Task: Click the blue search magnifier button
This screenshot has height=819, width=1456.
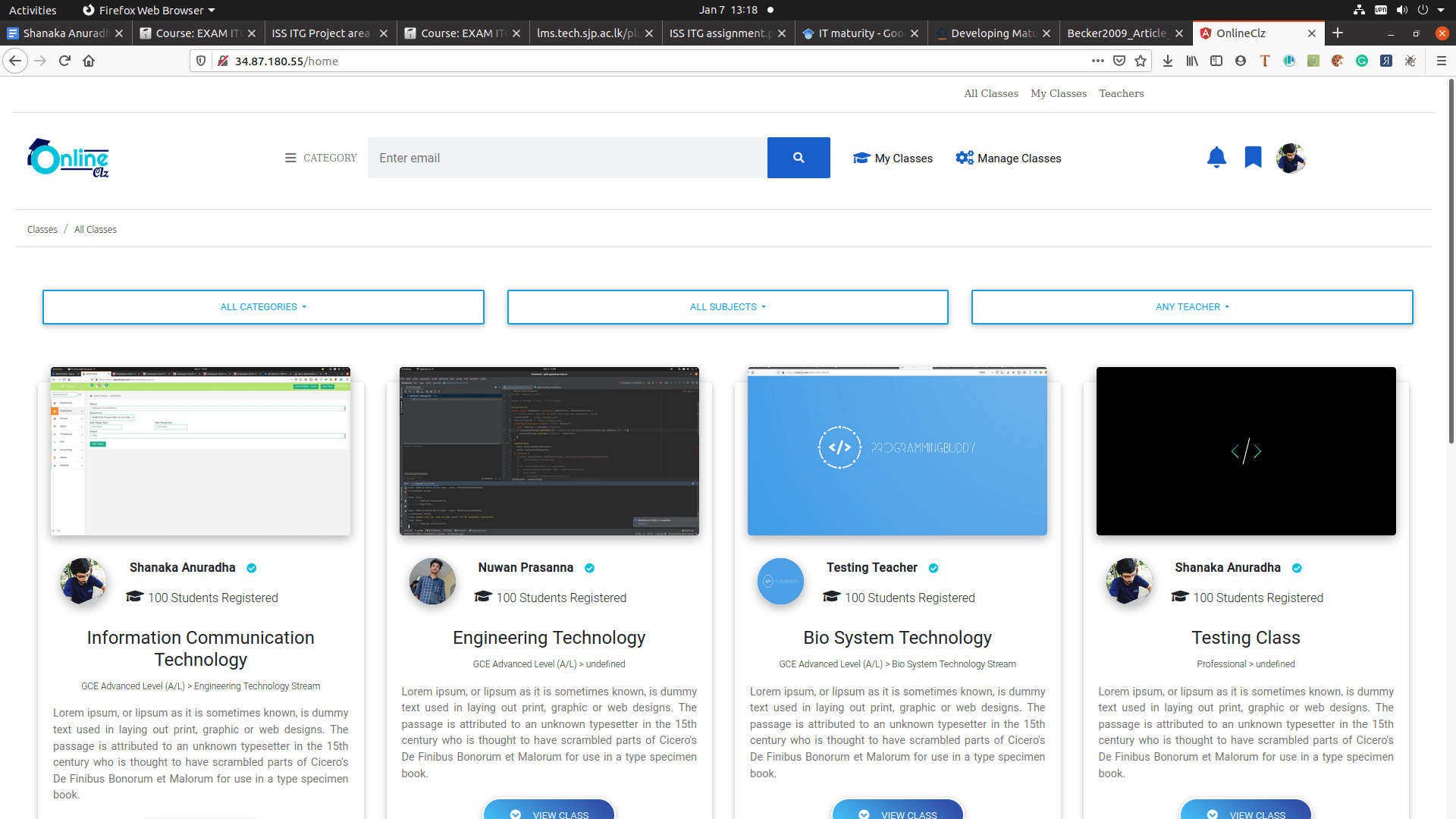Action: [x=798, y=158]
